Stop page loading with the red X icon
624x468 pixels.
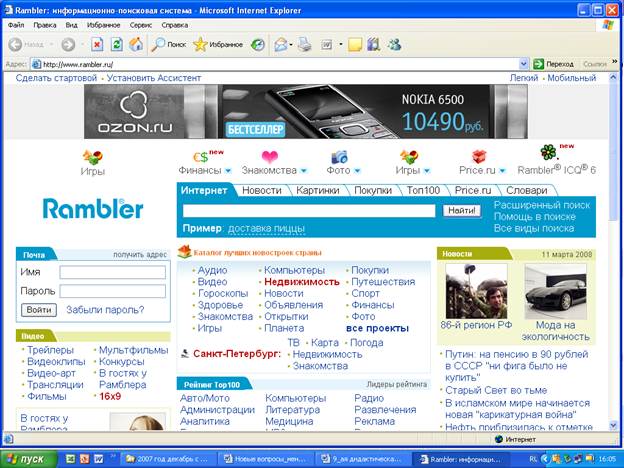(97, 45)
